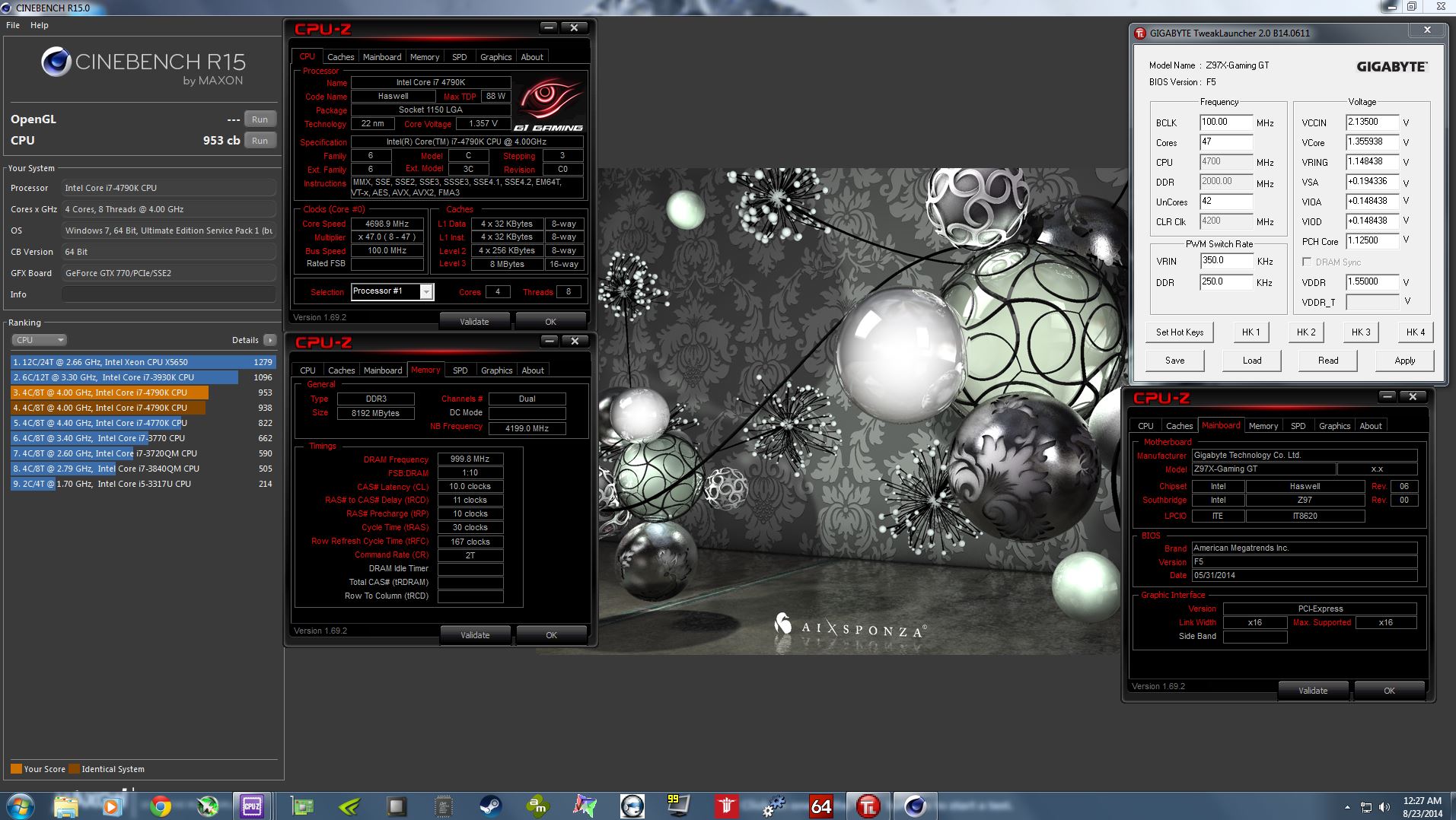Screen dimensions: 1456x820
Task: Expand the ranking Details arrow
Action: pyautogui.click(x=270, y=340)
